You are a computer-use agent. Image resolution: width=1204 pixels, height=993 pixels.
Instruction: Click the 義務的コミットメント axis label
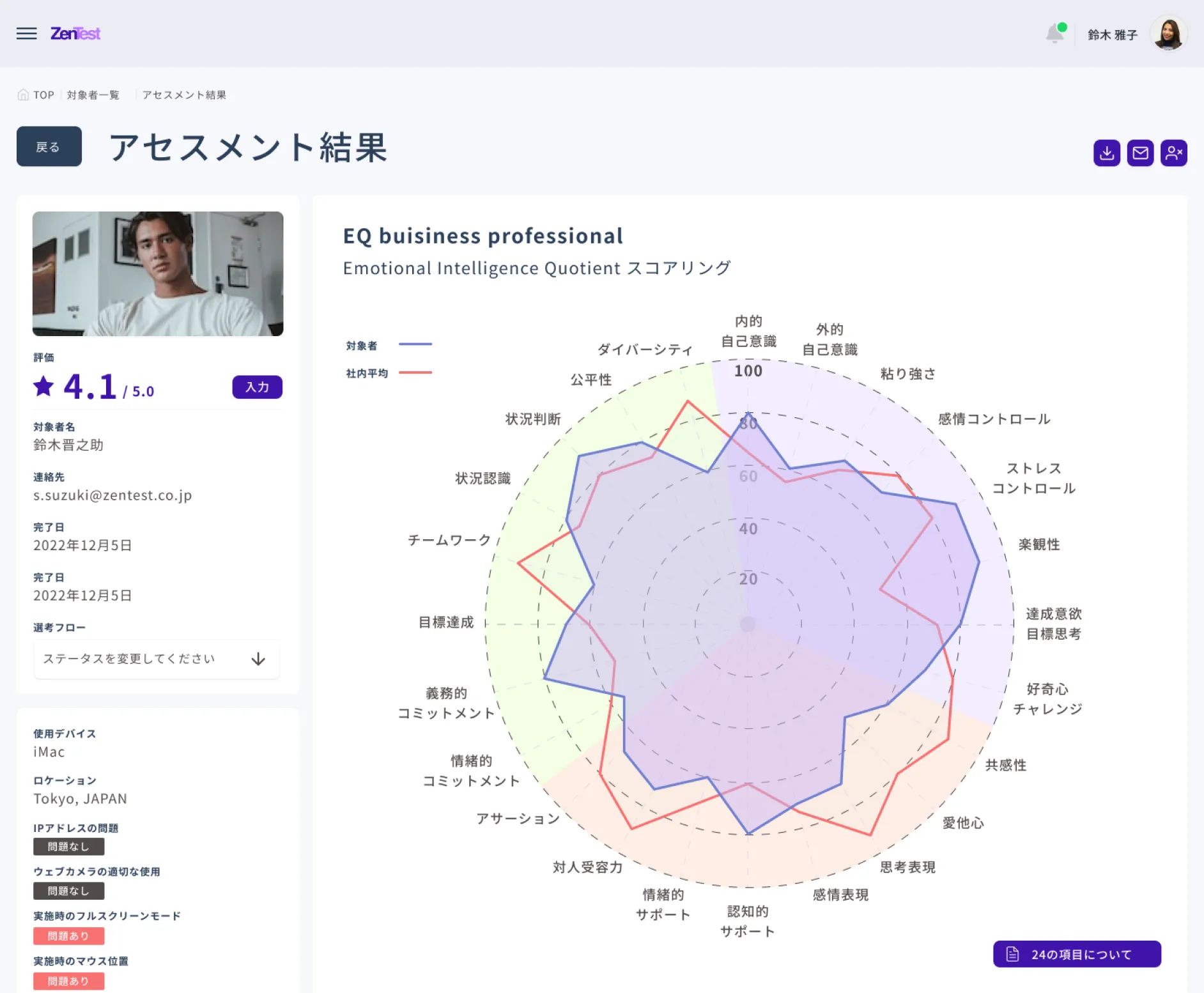(446, 703)
